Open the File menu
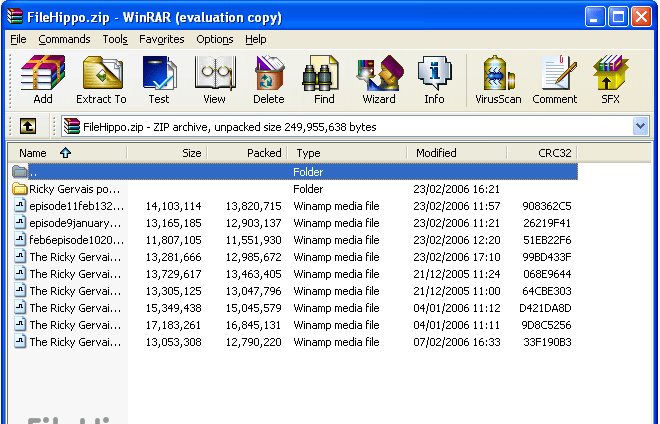The height and width of the screenshot is (424, 660). 18,39
